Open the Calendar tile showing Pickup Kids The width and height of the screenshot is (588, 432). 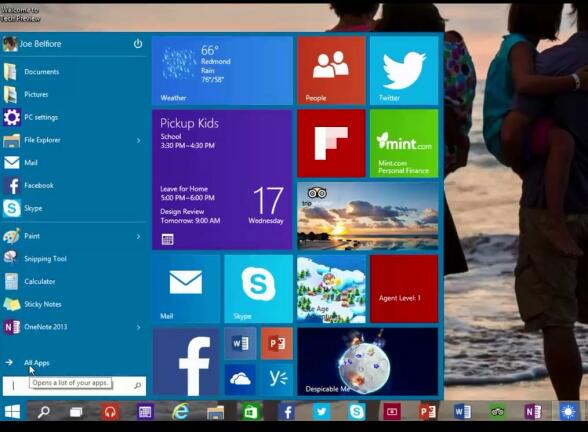[x=222, y=180]
